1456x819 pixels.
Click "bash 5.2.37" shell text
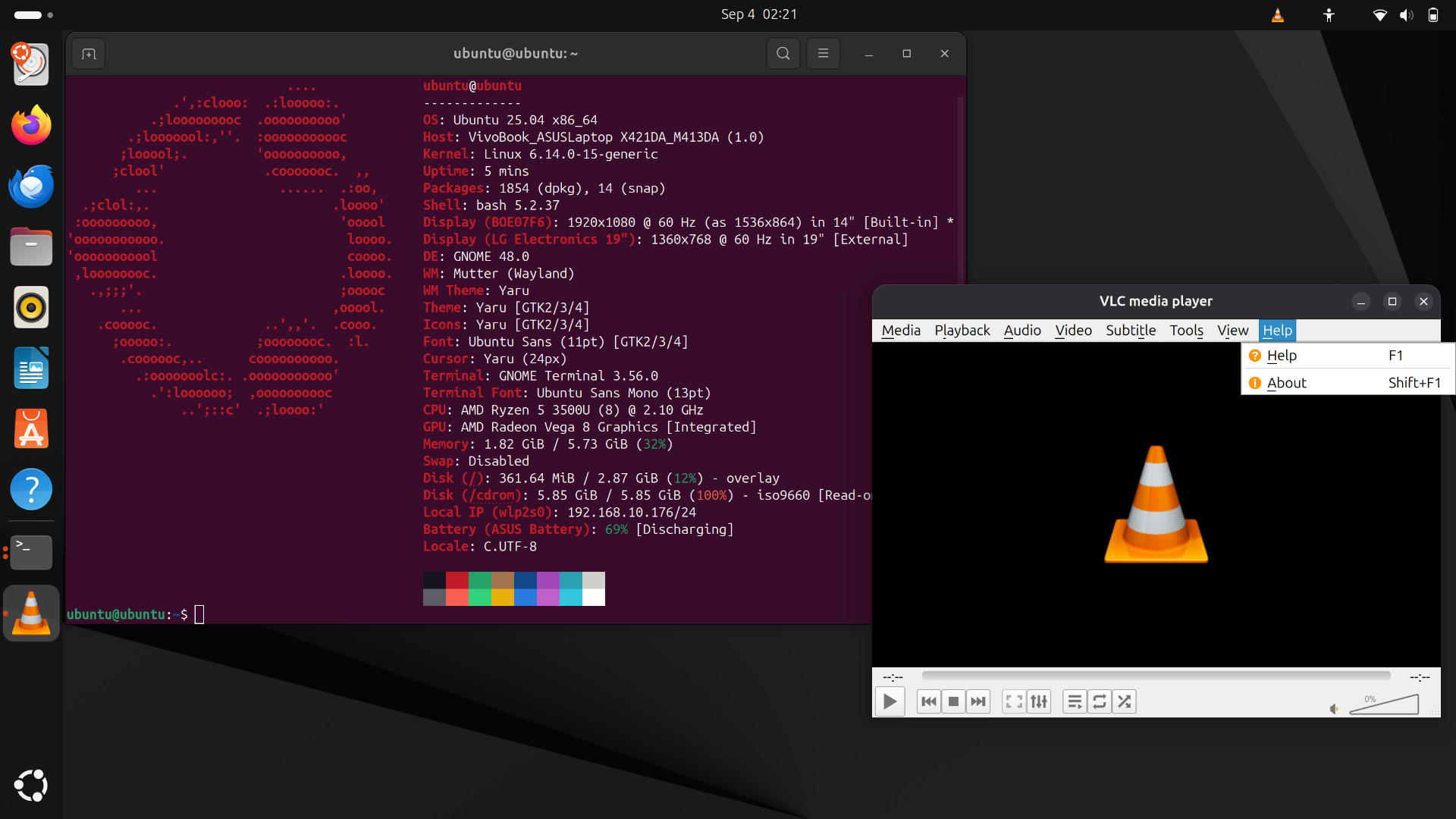pyautogui.click(x=517, y=206)
